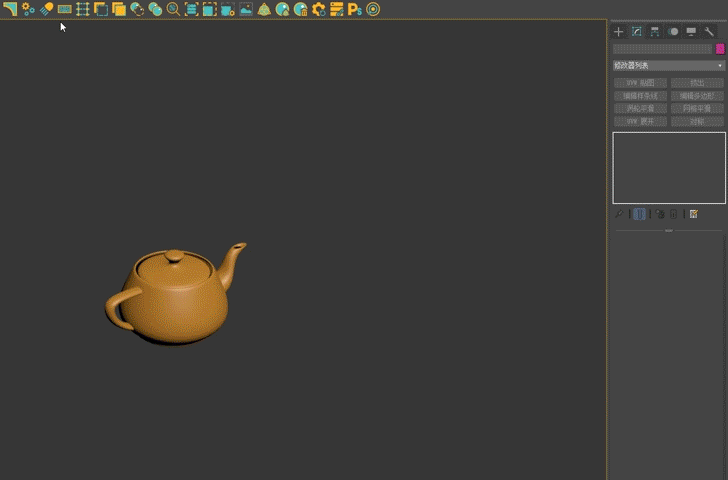This screenshot has height=480, width=728.
Task: Click the UVW 贴图 modifier button
Action: [x=639, y=83]
